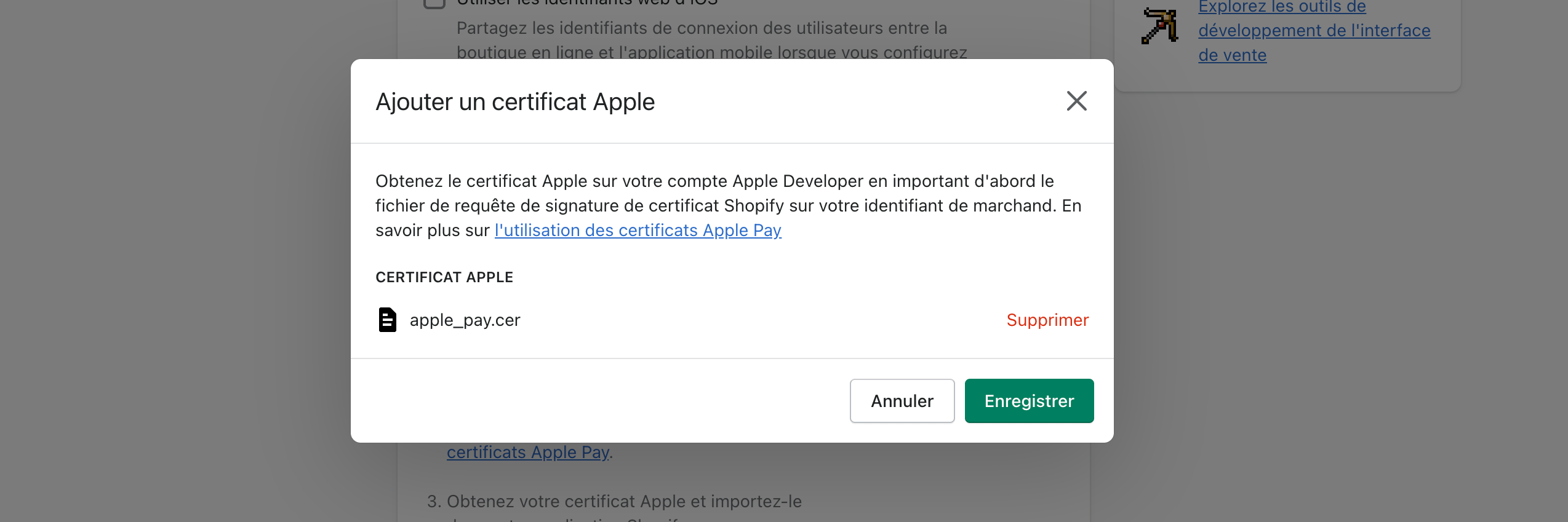
Task: Click the pickaxe icon in side card
Action: (1160, 25)
